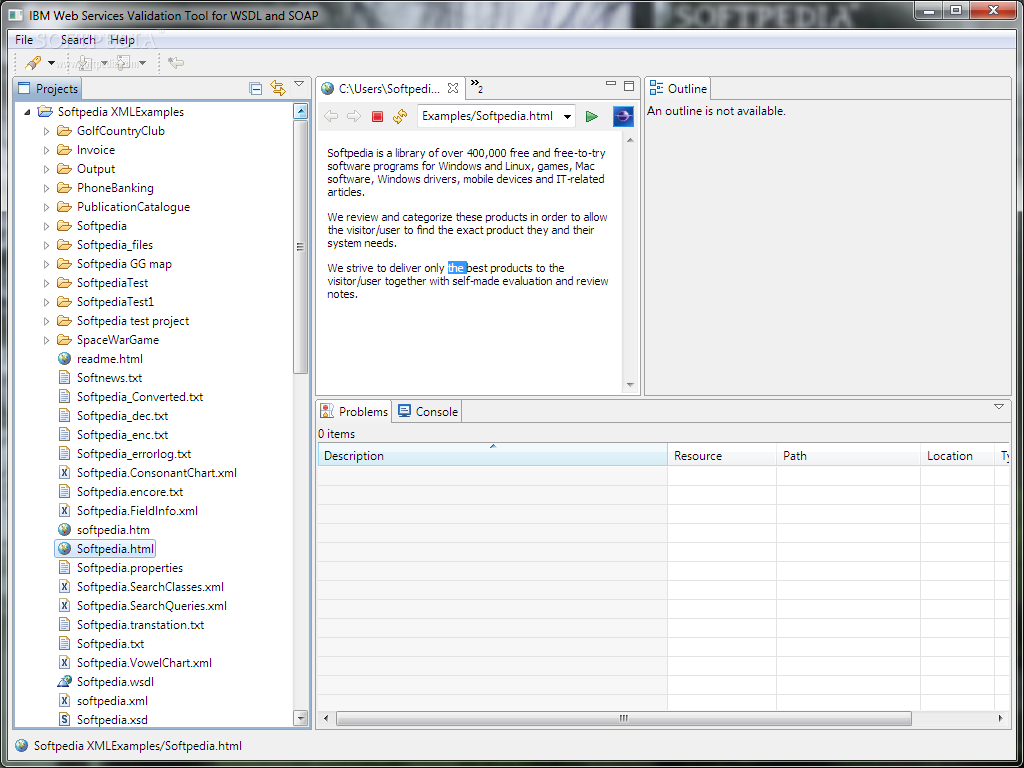The height and width of the screenshot is (768, 1024).
Task: Click the schema icon beside Softpedia.xsd
Action: coord(64,720)
